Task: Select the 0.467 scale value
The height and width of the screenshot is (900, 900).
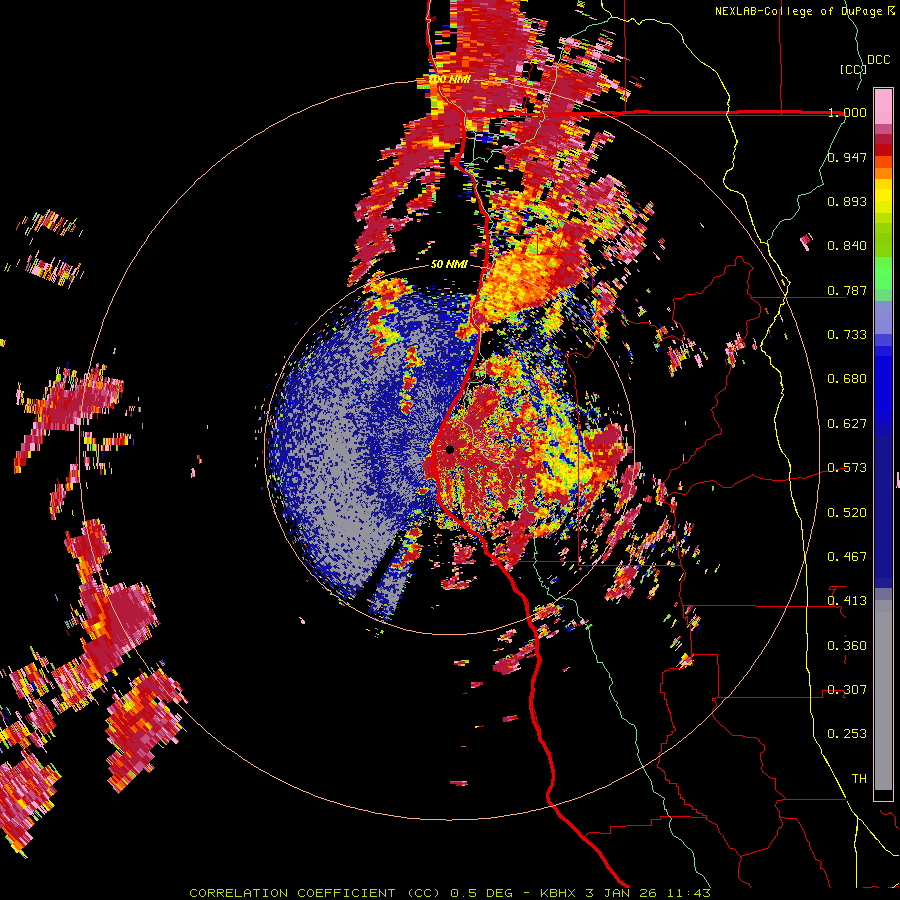Action: (847, 557)
